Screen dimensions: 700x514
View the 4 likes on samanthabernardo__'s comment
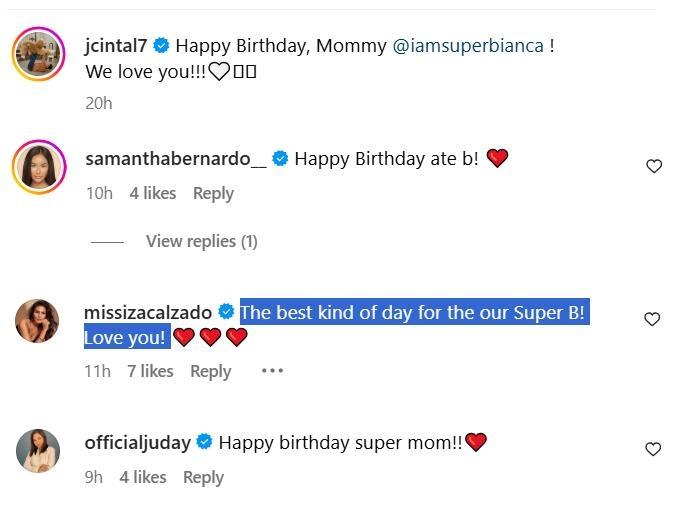153,193
